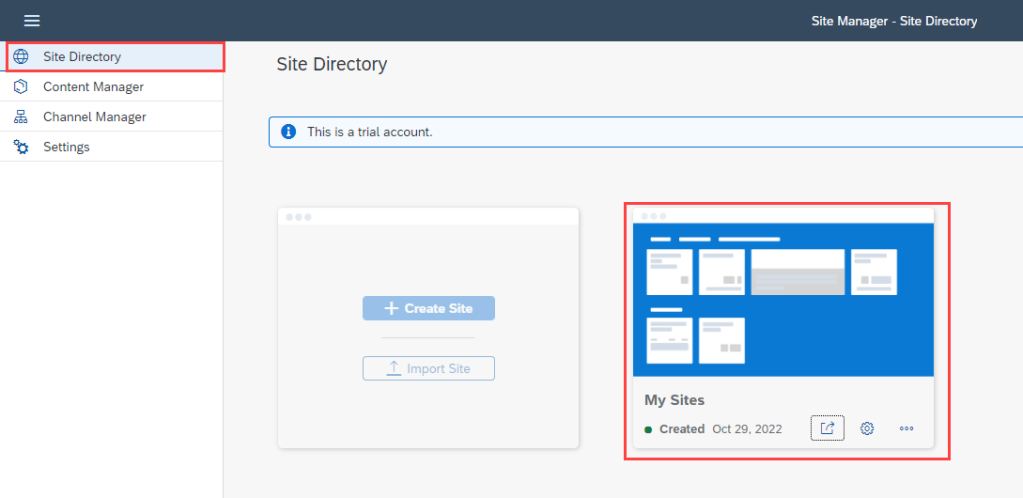Click the My Sites card title

coord(674,400)
